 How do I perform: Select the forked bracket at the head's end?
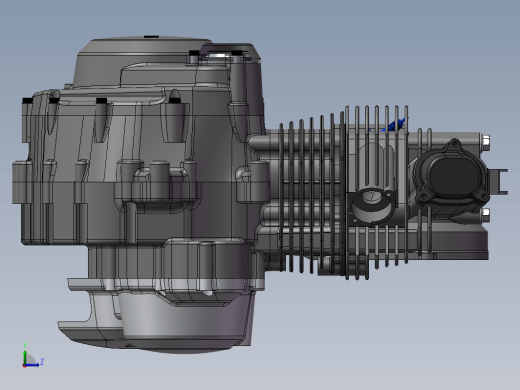(499, 181)
